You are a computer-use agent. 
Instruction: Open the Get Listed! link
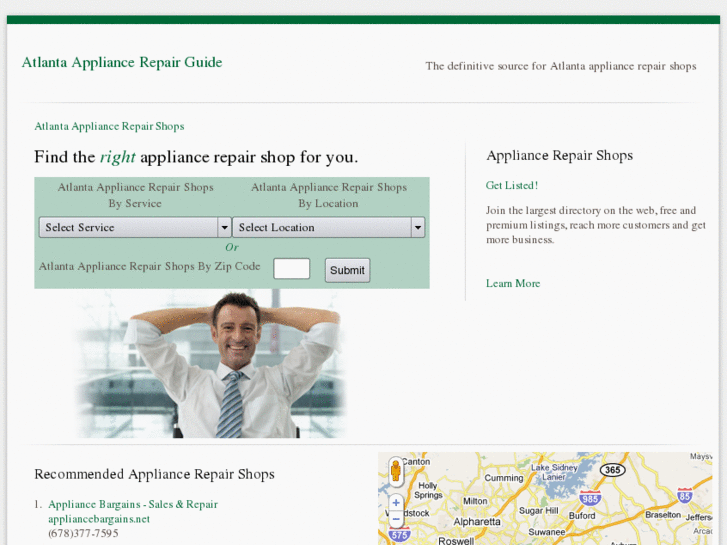point(512,185)
